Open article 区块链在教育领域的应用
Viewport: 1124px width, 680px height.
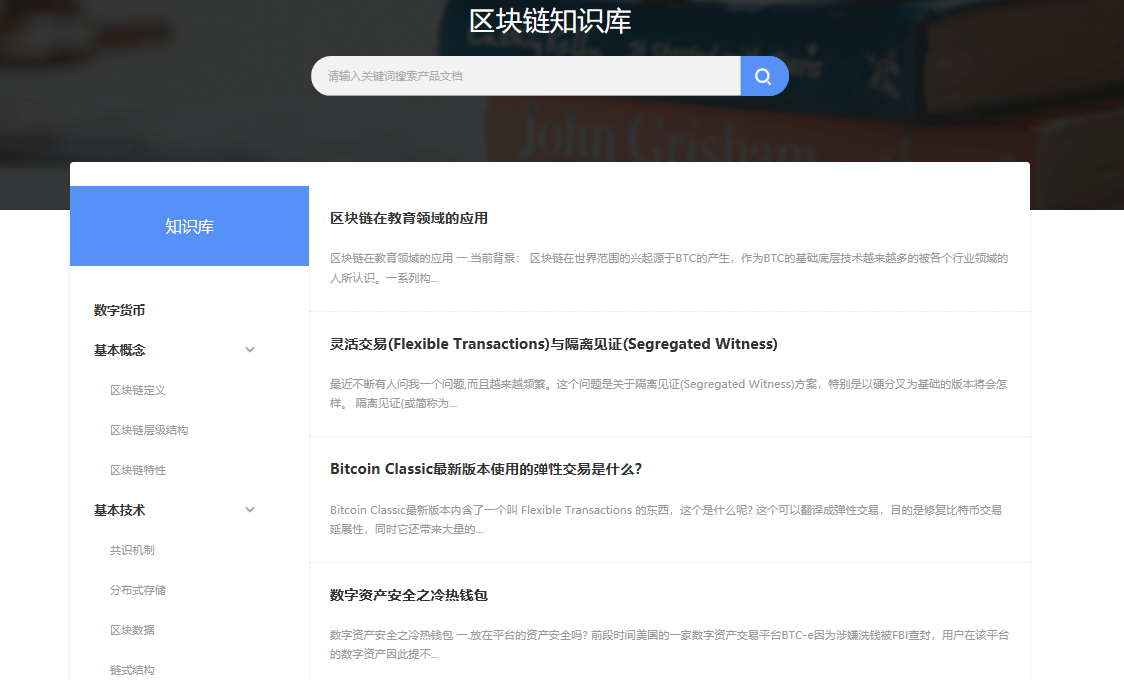pyautogui.click(x=409, y=219)
